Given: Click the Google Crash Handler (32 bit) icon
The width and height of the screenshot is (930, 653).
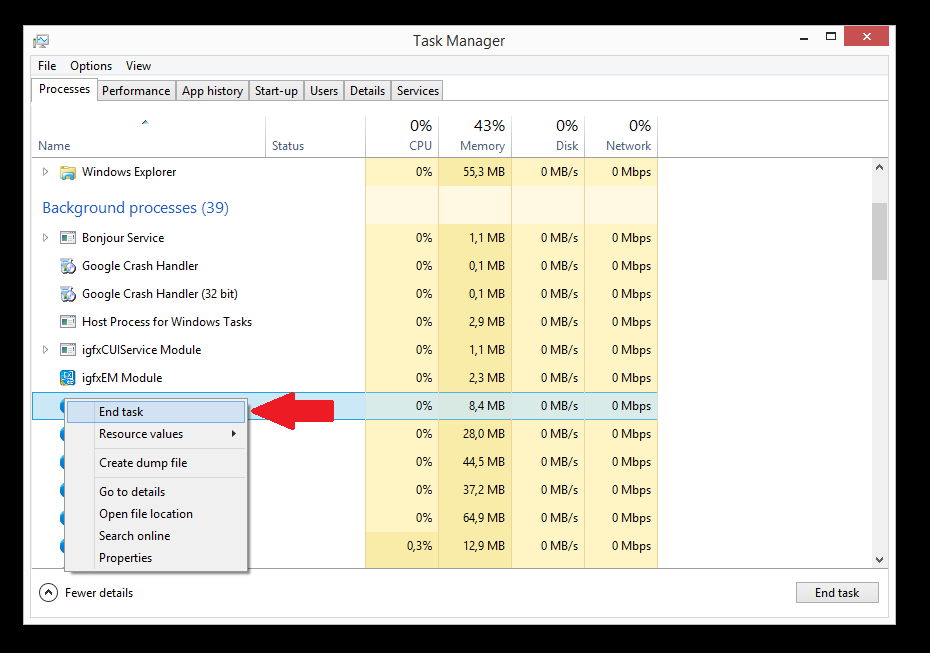Looking at the screenshot, I should pyautogui.click(x=68, y=294).
